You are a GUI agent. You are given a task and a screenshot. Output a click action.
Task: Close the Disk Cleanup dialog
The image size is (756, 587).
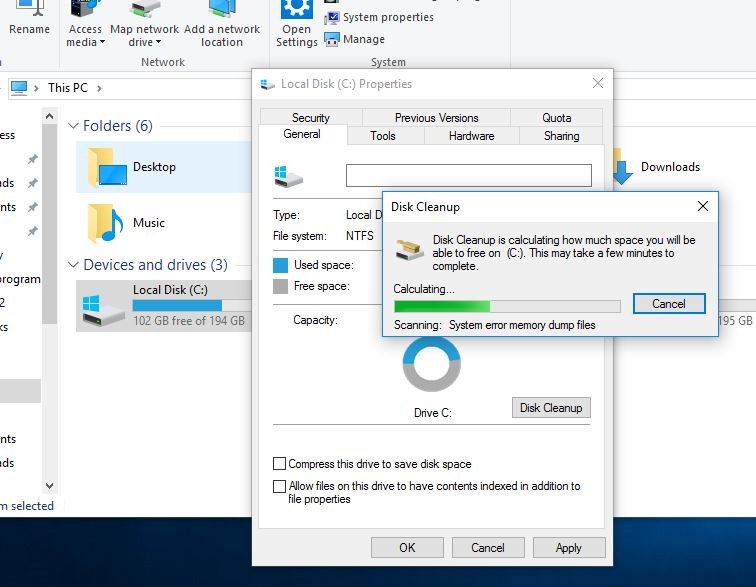[x=703, y=206]
